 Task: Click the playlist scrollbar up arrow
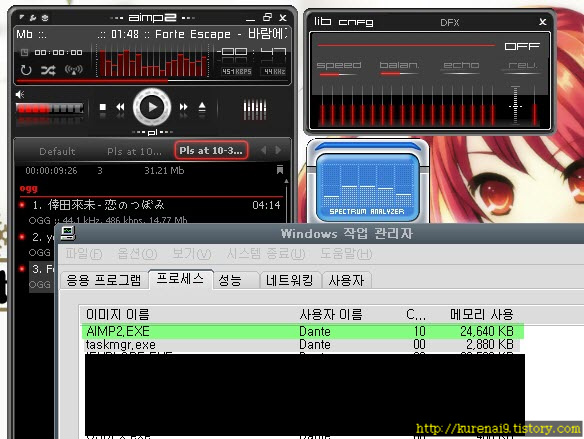click(286, 181)
